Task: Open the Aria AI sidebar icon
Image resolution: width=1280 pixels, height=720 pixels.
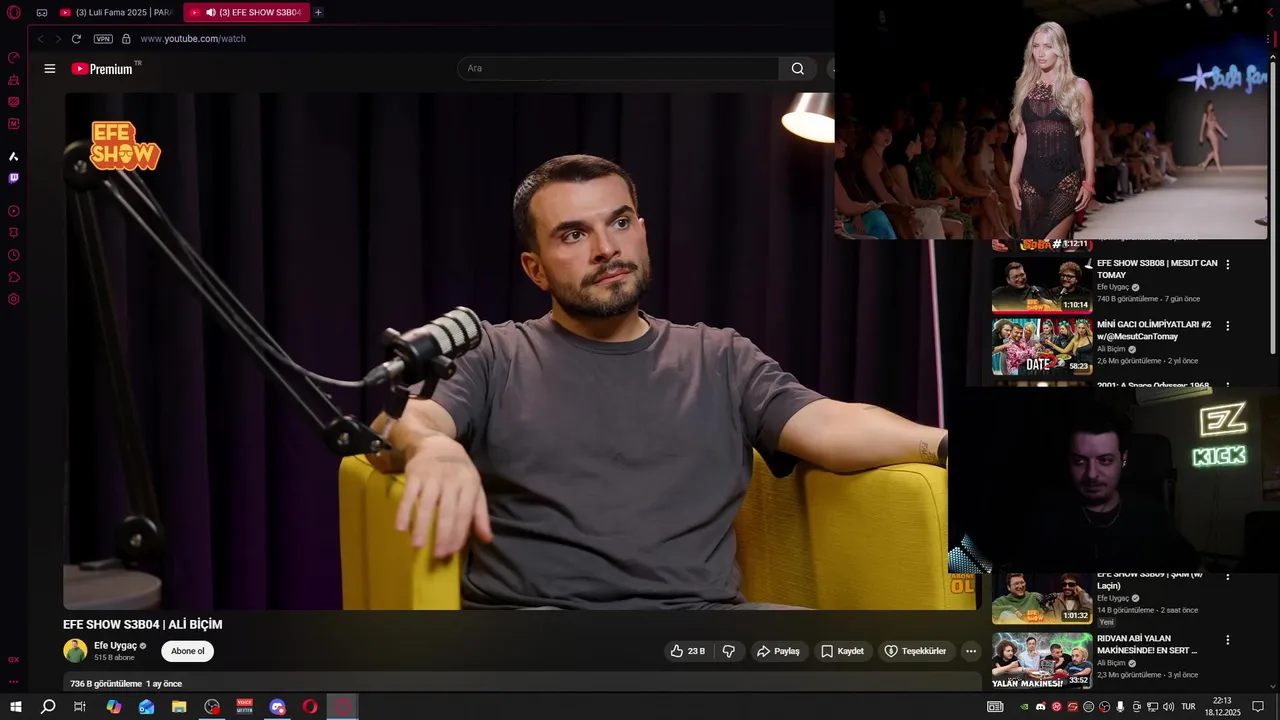Action: pos(14,156)
